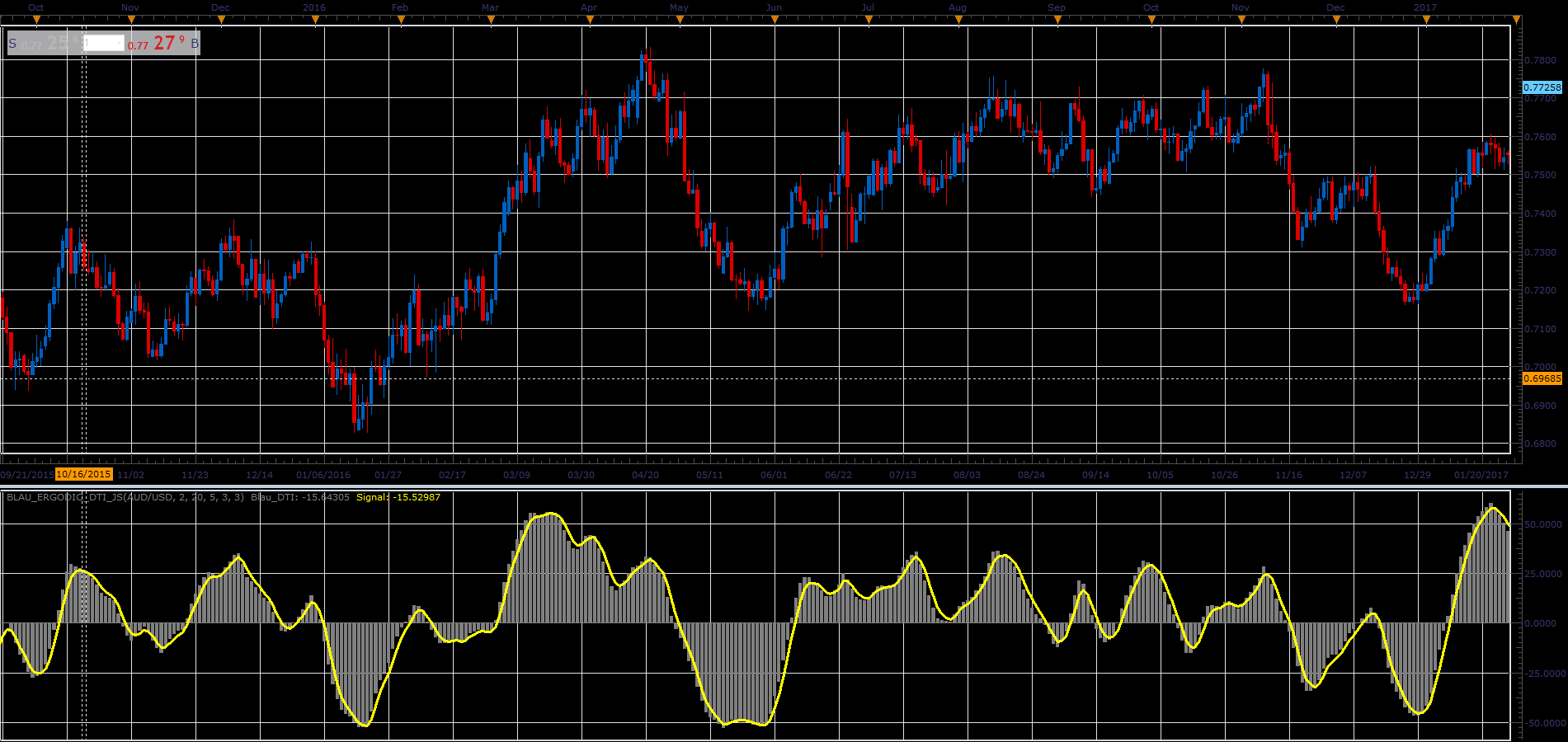Click the 0.7500 price axis label

coord(1540,175)
